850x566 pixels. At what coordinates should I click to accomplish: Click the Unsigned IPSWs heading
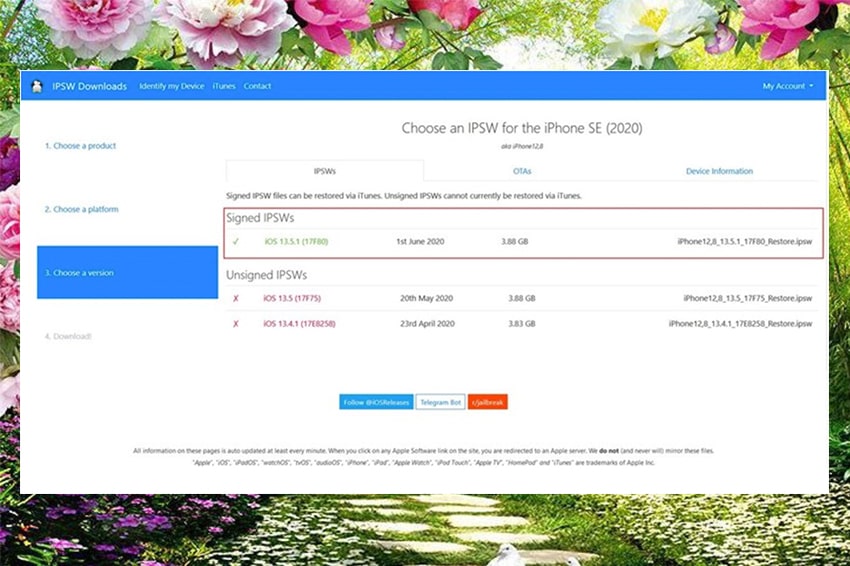pyautogui.click(x=266, y=275)
